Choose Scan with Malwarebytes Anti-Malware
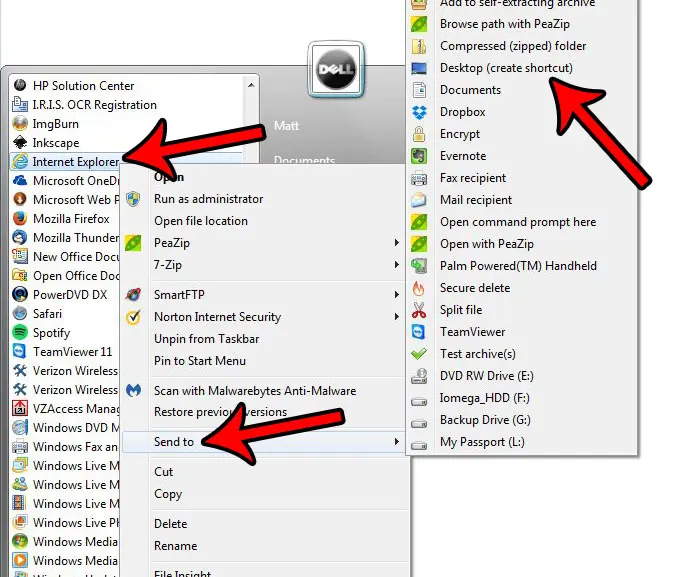 pos(254,391)
